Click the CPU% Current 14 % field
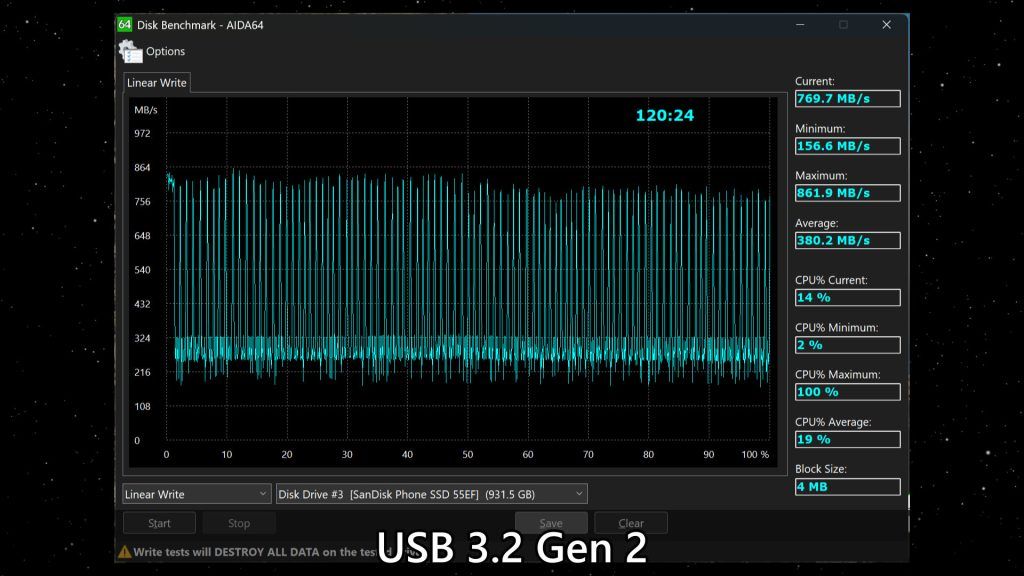 848,298
